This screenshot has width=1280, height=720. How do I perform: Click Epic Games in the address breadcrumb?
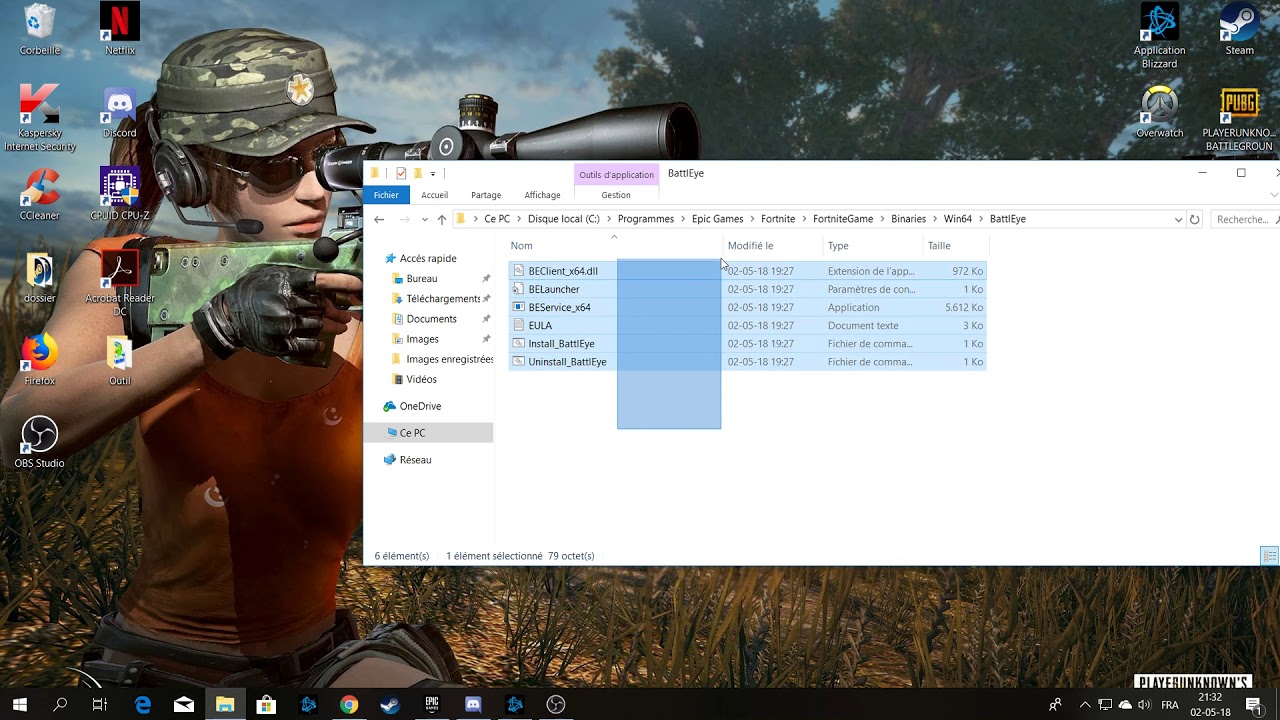pyautogui.click(x=717, y=219)
